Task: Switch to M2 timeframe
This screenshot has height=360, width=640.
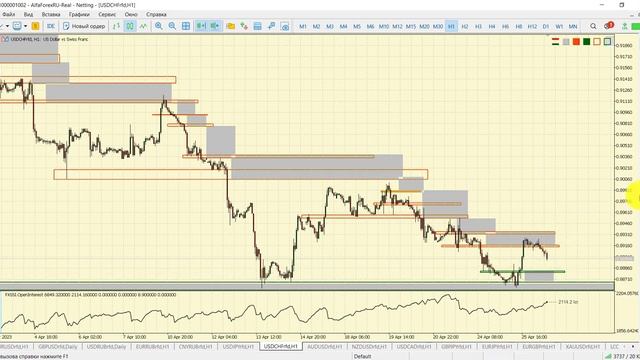Action: 316,26
